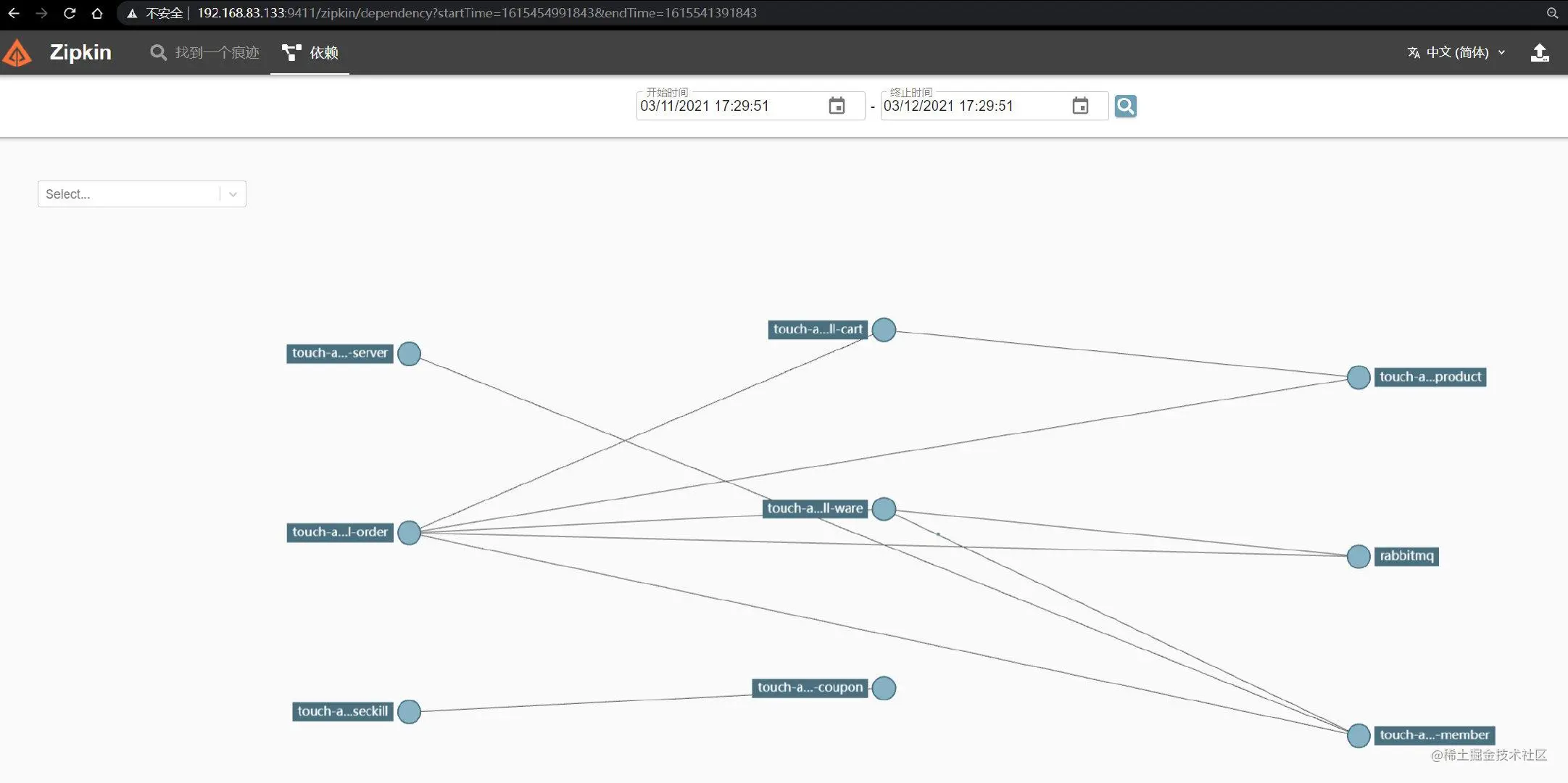The width and height of the screenshot is (1568, 783).
Task: Select the touch-a...product node label
Action: click(x=1430, y=377)
